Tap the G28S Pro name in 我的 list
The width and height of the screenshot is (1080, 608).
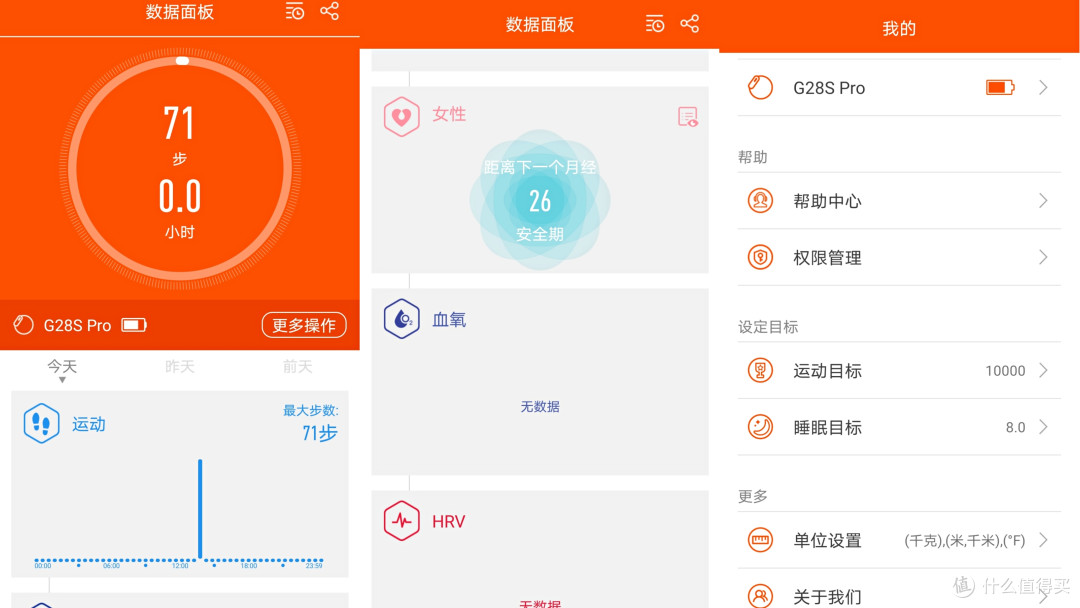[829, 88]
